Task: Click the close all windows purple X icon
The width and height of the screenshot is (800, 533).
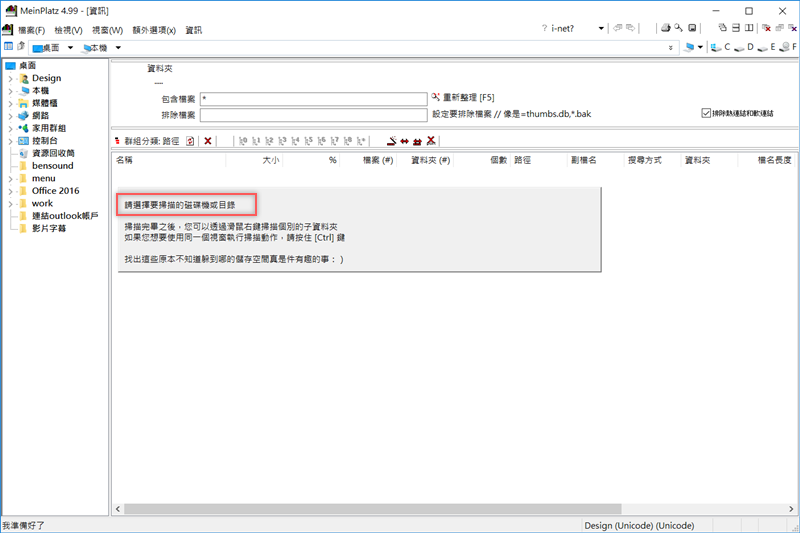Action: tap(793, 28)
